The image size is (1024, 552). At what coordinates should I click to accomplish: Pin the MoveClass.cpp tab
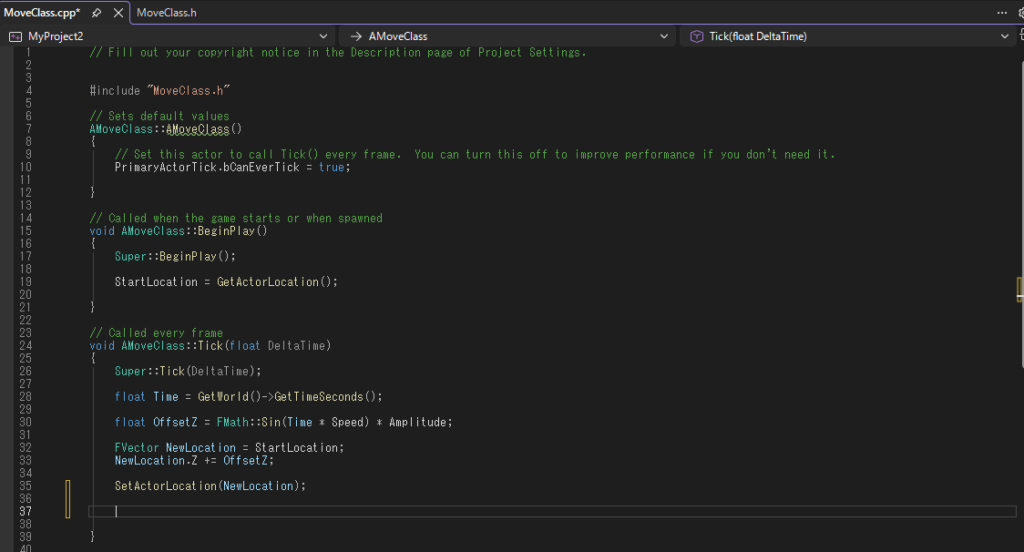[96, 13]
